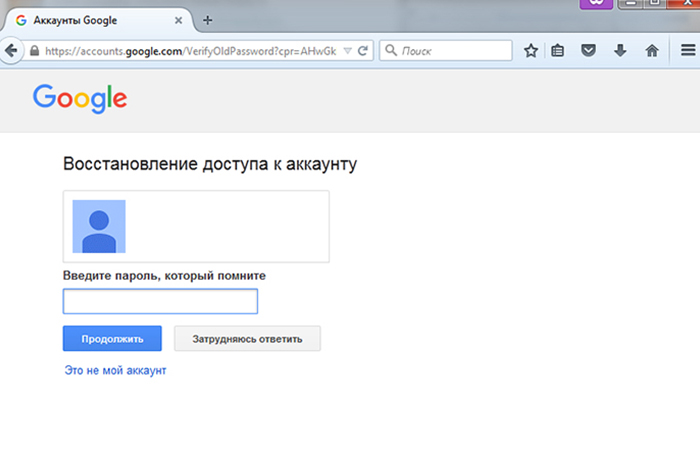Select the Аккаунты Google tab
This screenshot has height=450, width=700.
98,21
